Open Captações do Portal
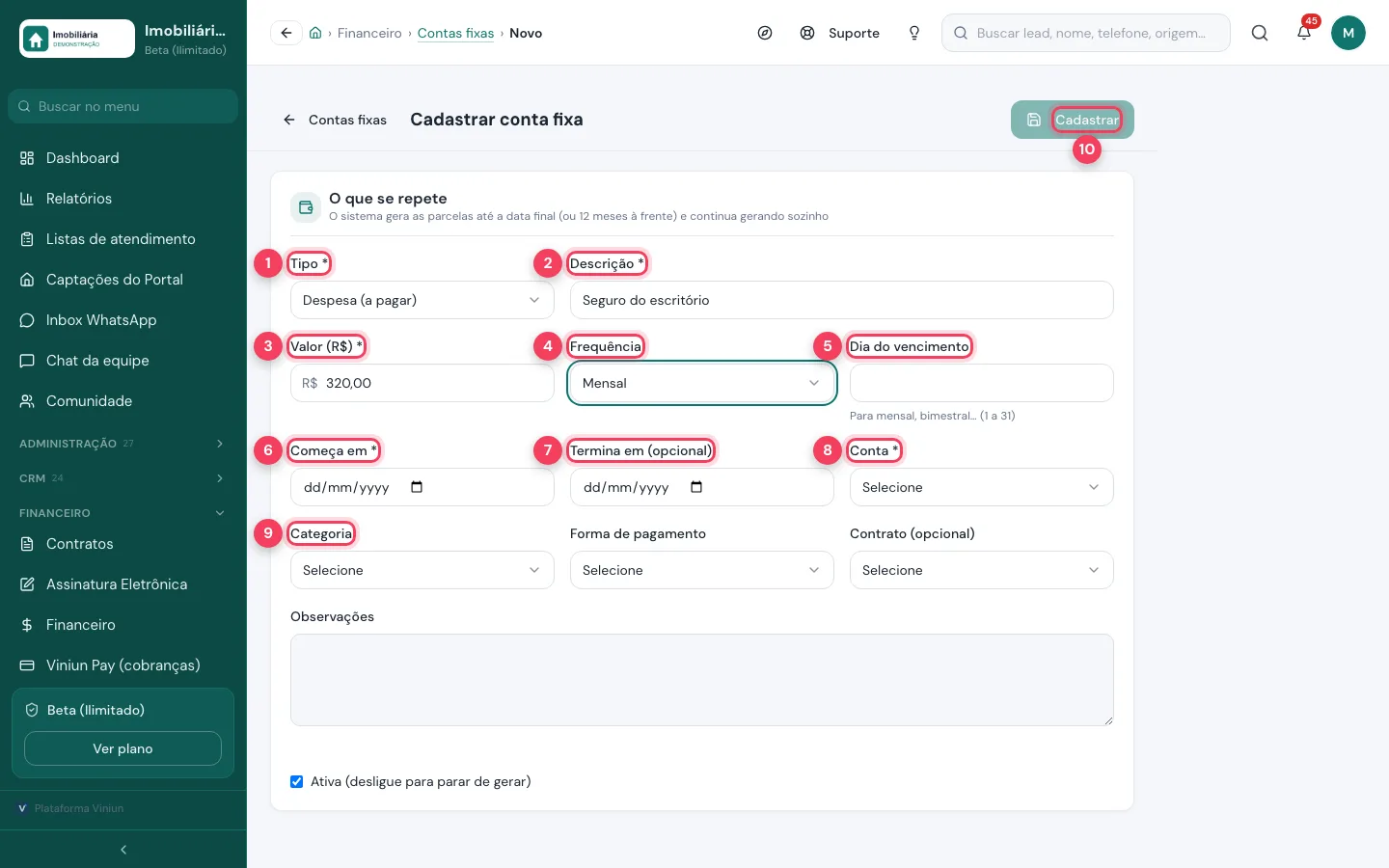This screenshot has width=1389, height=868. (123, 280)
